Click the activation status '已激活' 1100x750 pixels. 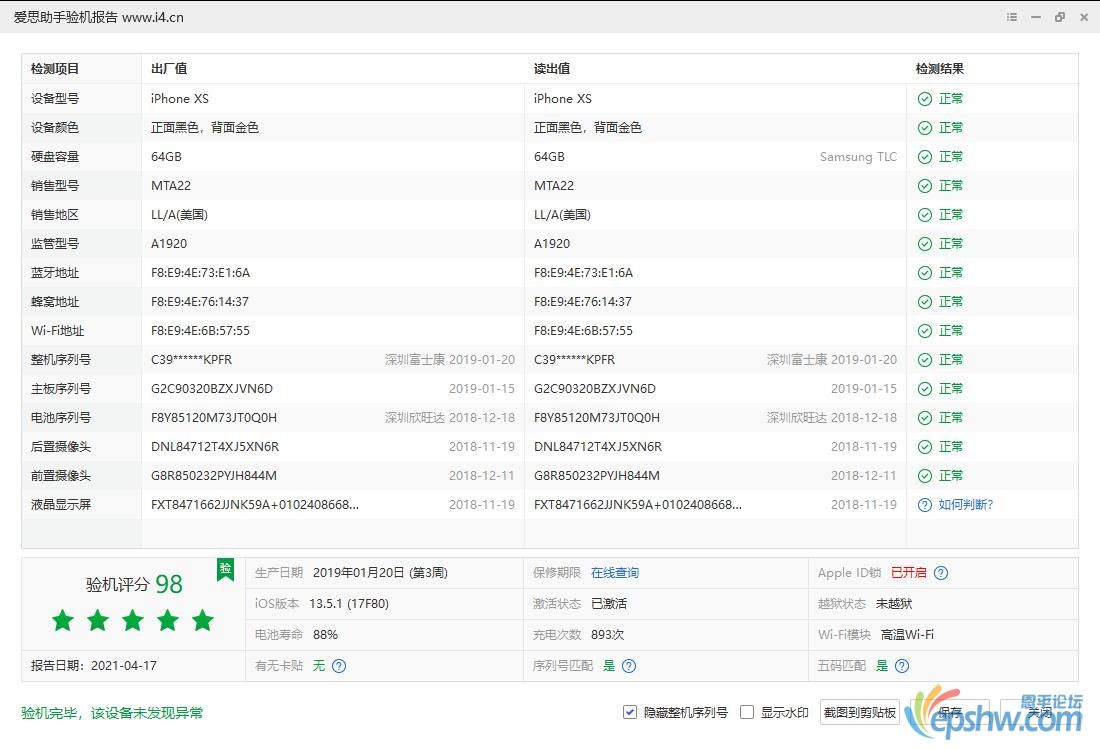click(609, 603)
